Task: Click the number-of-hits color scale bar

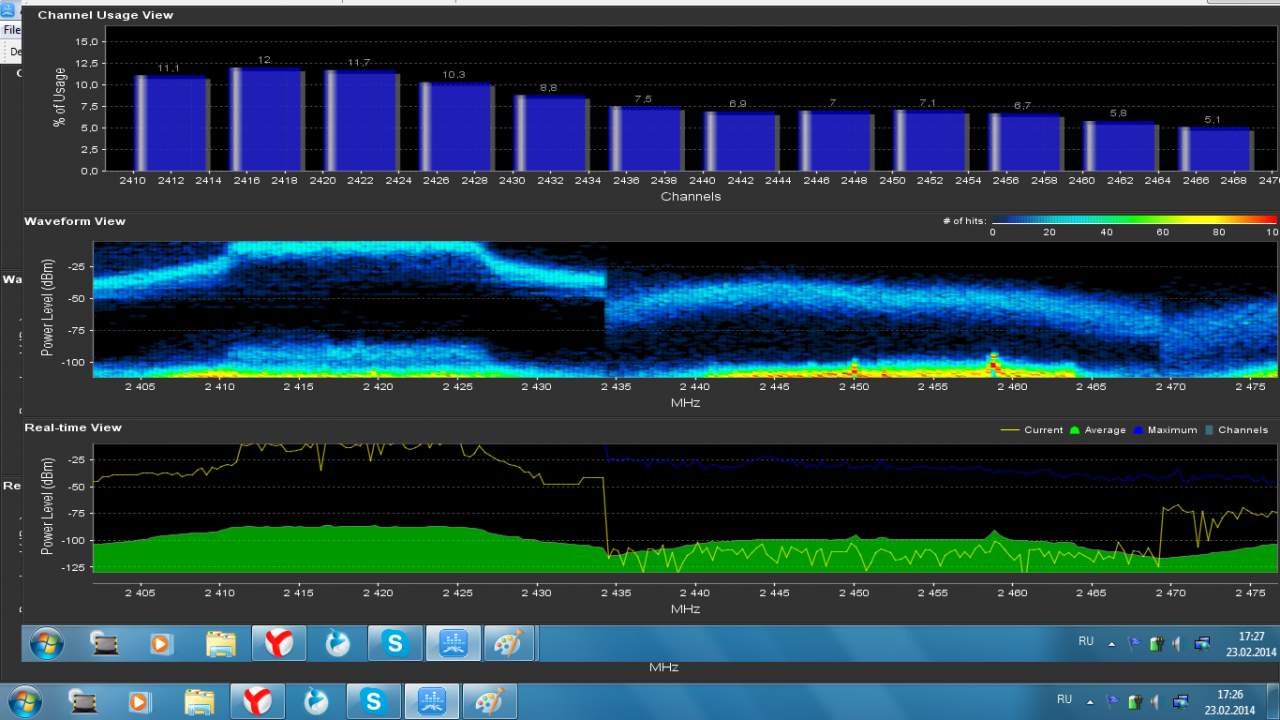Action: (1134, 220)
